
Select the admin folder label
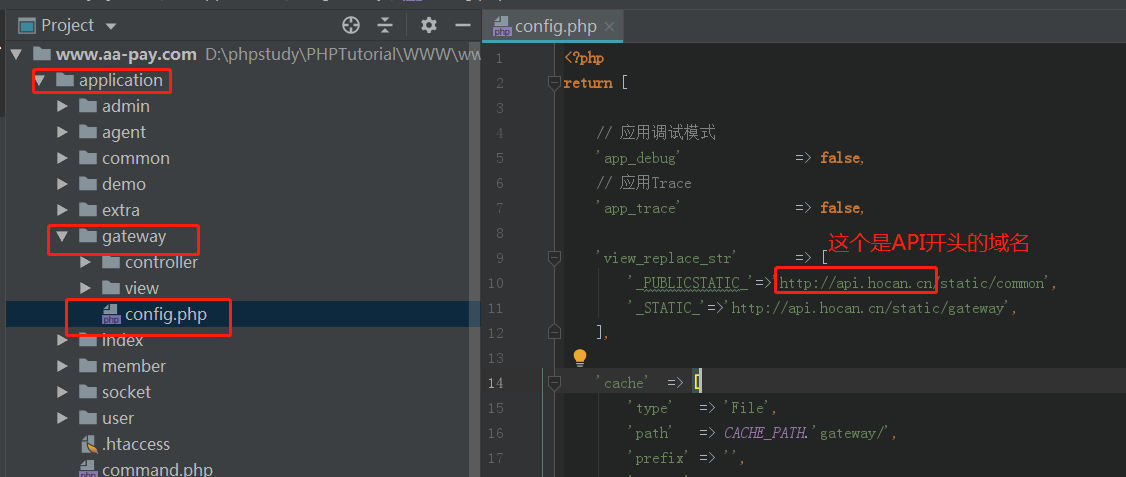click(x=126, y=106)
